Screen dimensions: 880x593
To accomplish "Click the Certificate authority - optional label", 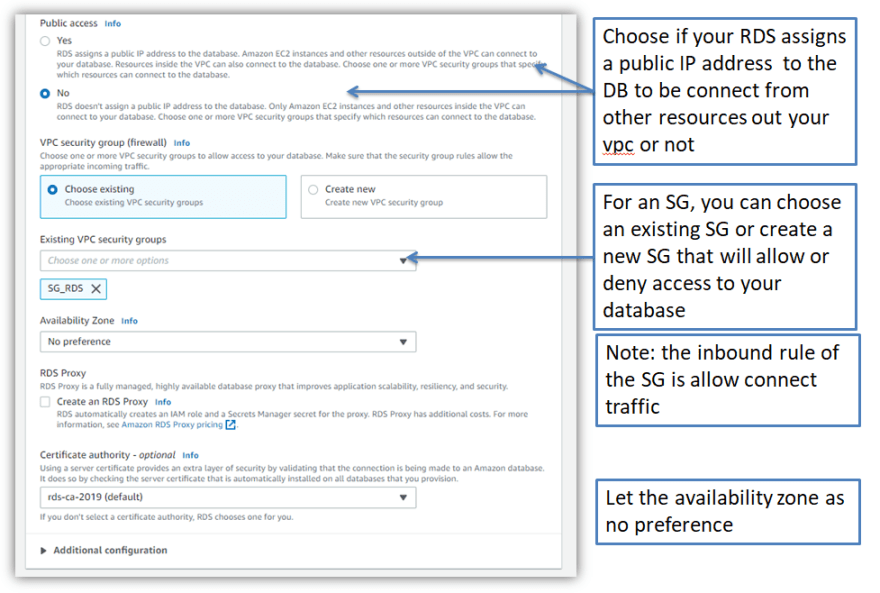I will click(x=108, y=455).
